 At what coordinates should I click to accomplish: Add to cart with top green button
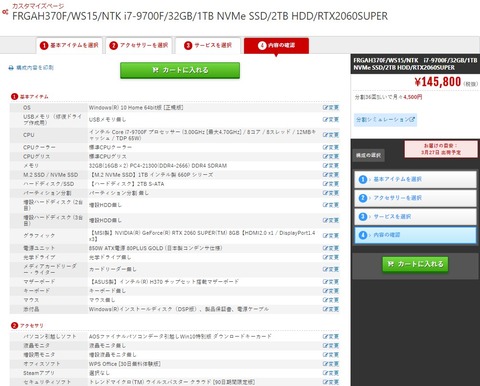point(180,70)
